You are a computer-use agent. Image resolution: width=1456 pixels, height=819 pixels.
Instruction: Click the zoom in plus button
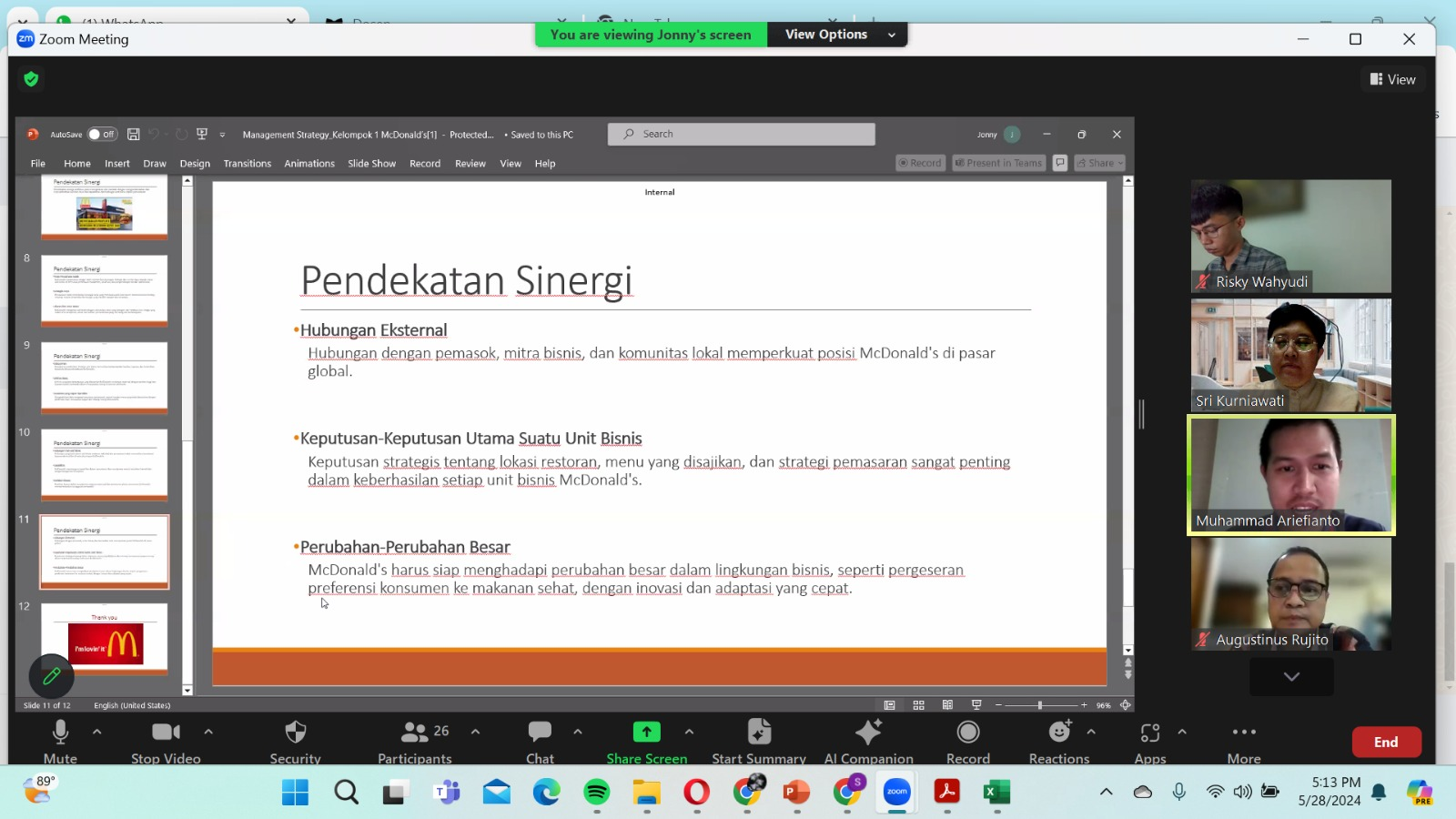(1084, 705)
